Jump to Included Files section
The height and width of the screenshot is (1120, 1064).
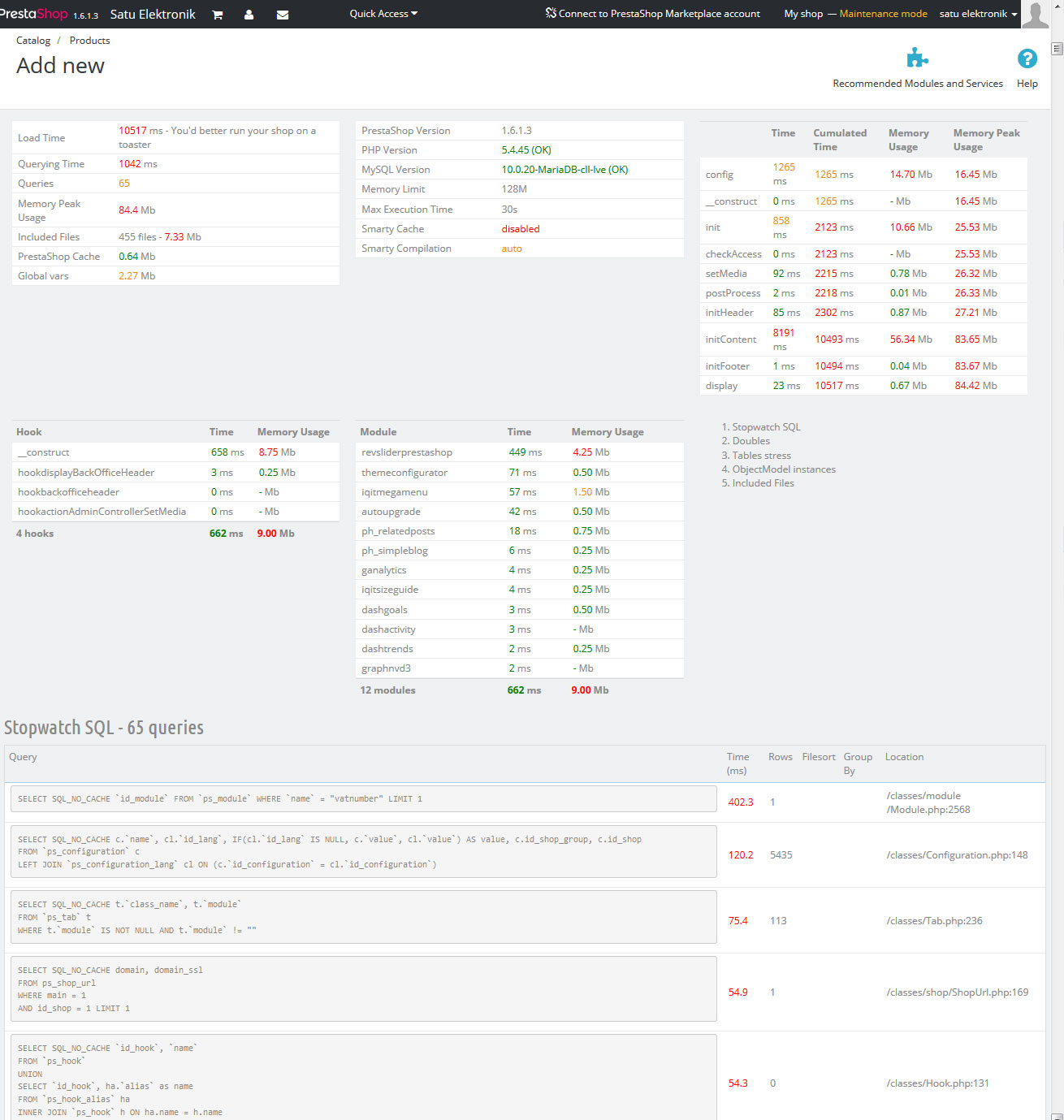point(763,483)
